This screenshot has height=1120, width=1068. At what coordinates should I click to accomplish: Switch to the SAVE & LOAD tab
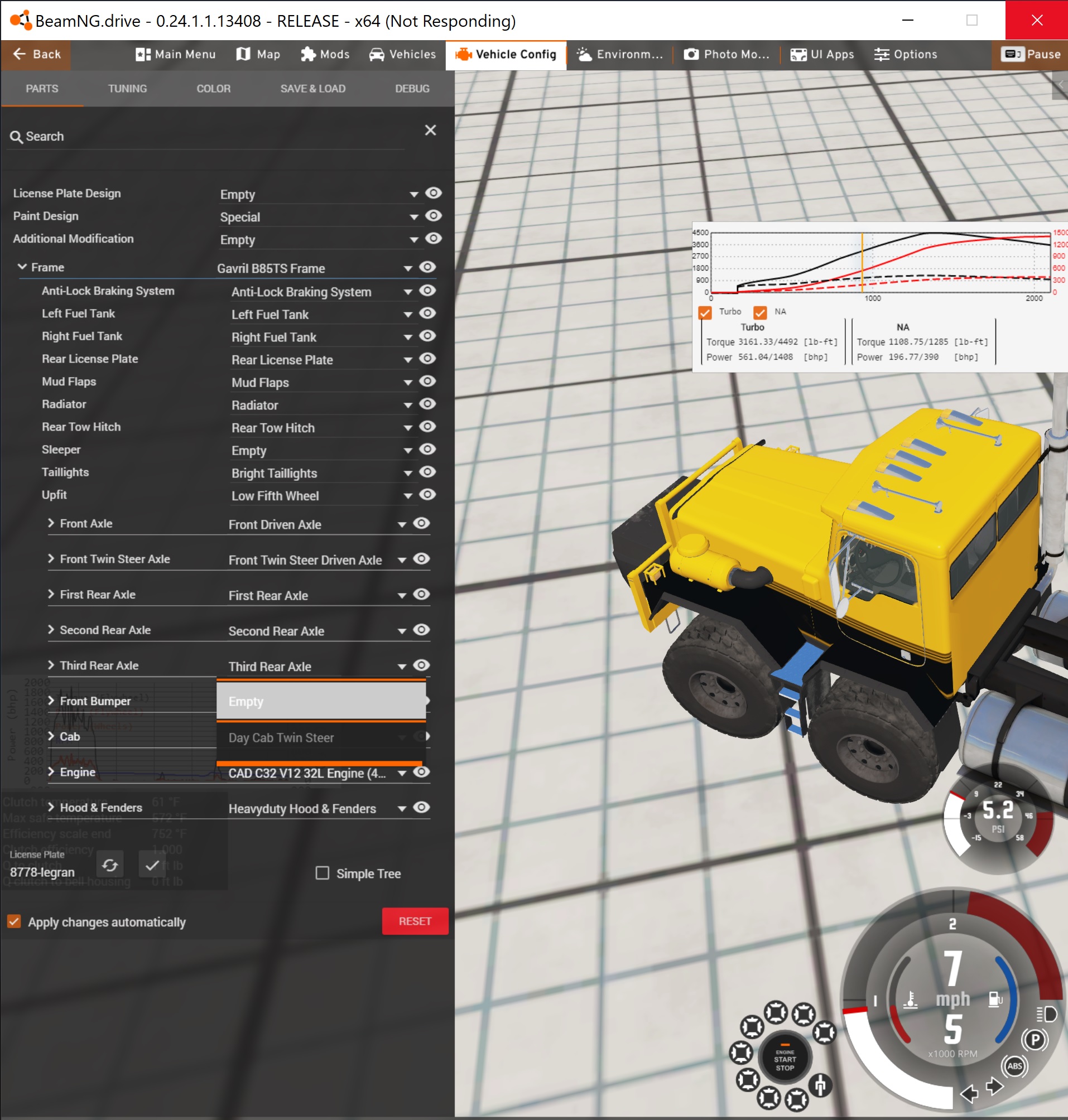(312, 89)
